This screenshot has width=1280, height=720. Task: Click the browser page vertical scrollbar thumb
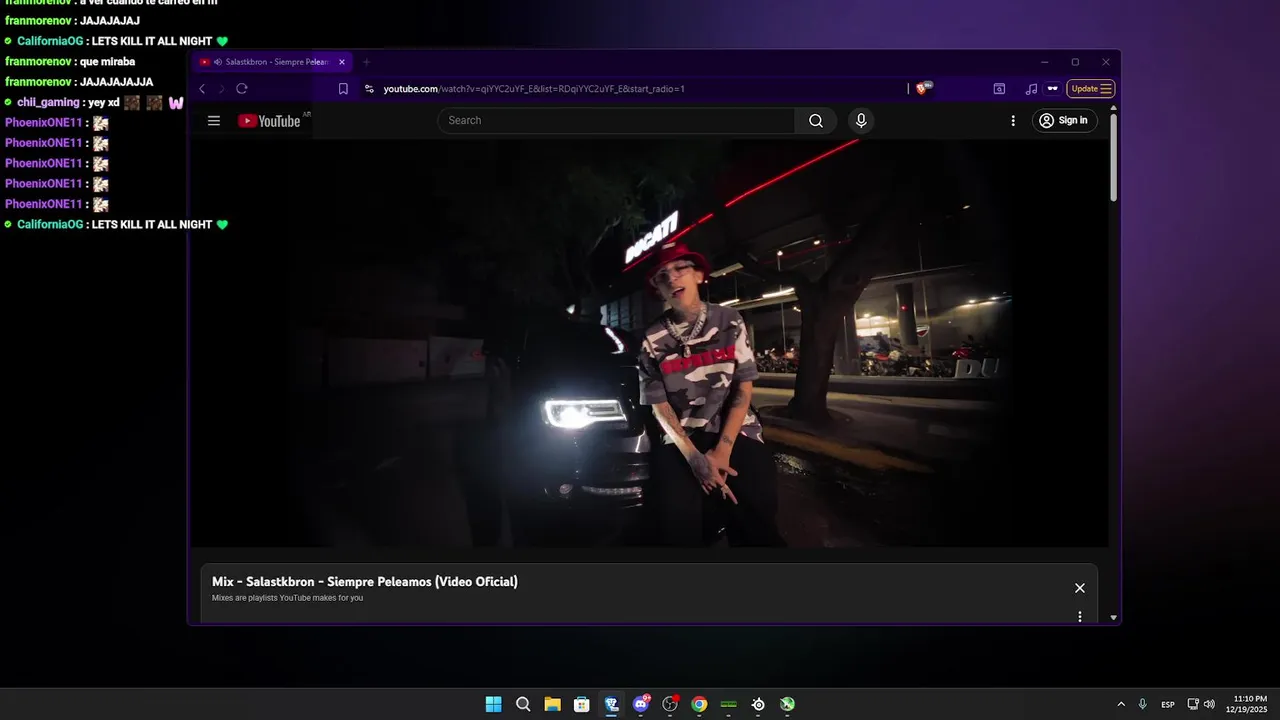1114,158
